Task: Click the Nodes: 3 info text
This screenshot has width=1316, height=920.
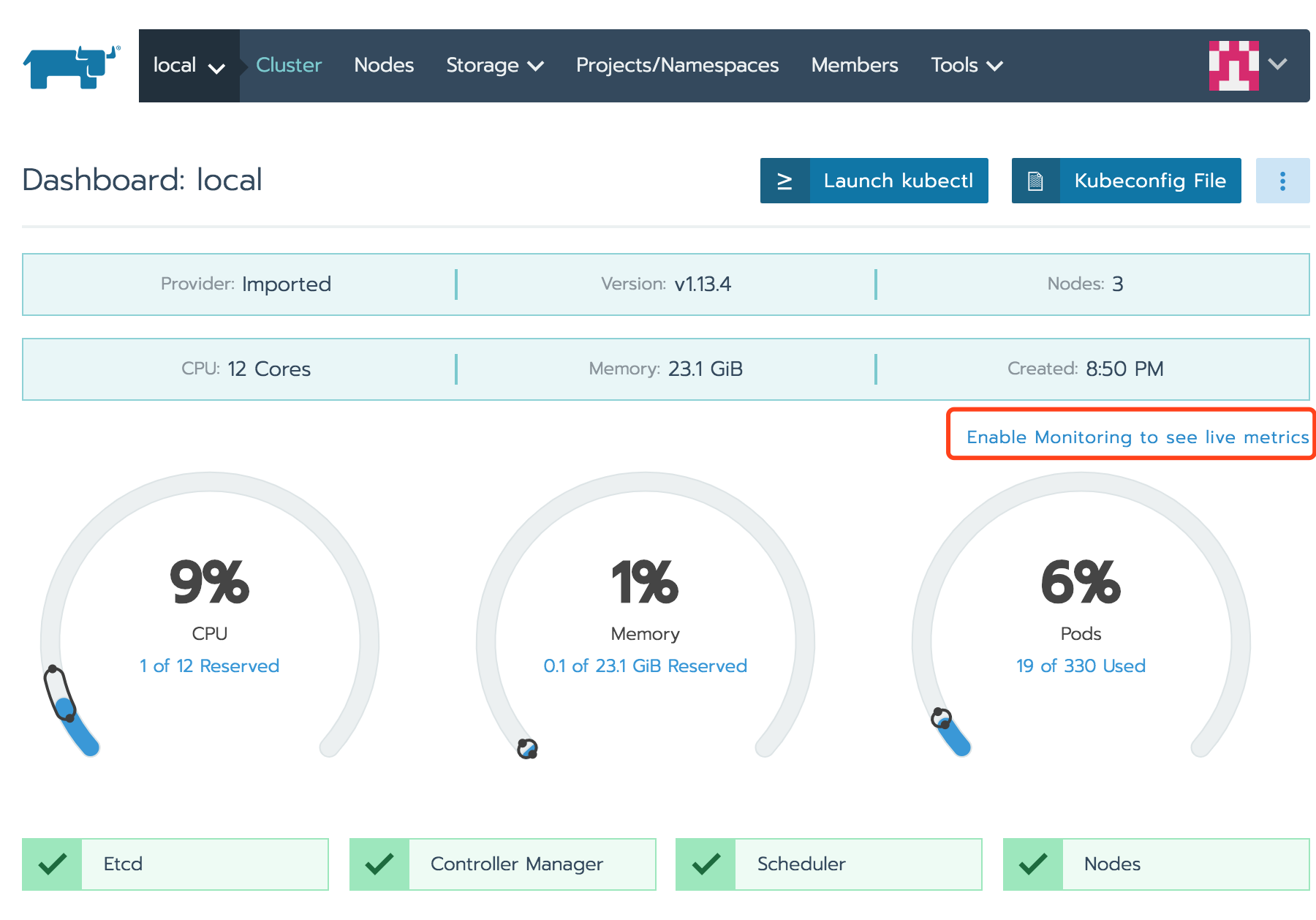Action: [x=1085, y=284]
